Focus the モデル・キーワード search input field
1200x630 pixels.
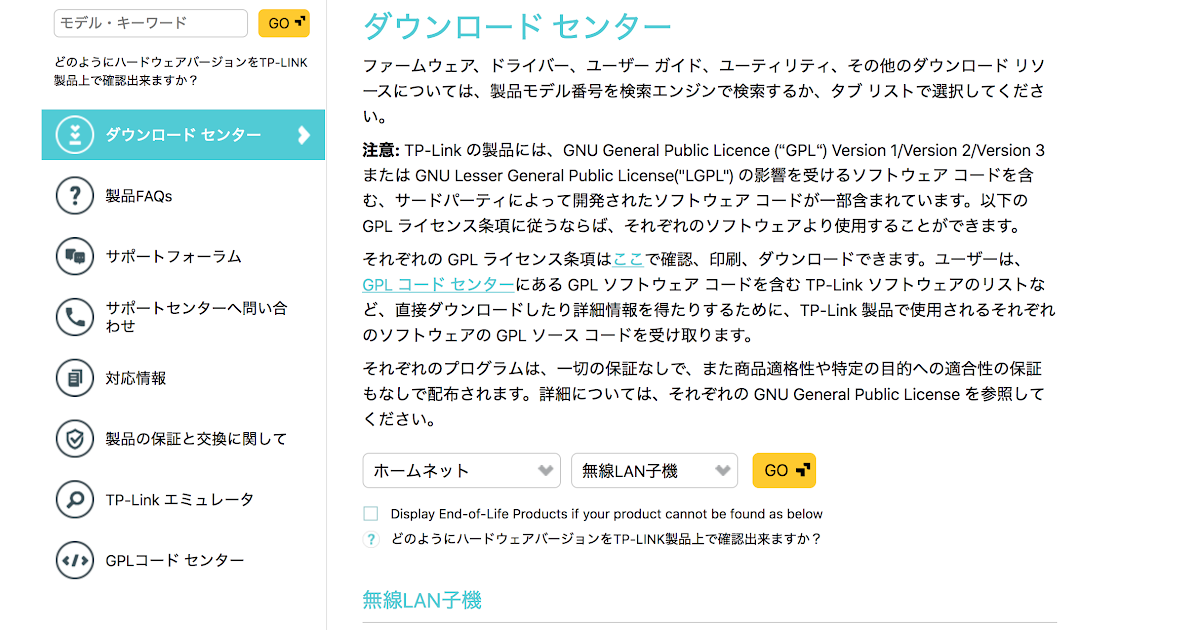151,23
